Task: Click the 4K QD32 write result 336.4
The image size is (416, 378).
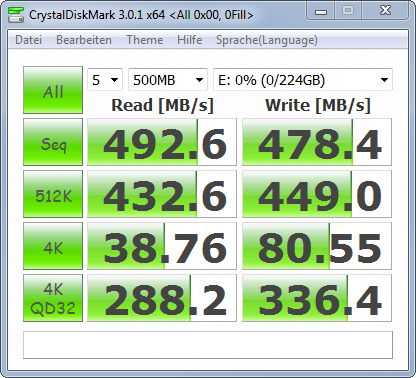Action: coord(317,298)
